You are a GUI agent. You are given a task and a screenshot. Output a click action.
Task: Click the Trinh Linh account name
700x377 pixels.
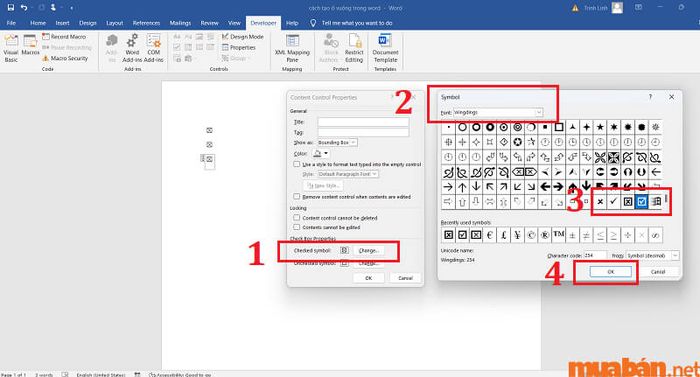596,8
